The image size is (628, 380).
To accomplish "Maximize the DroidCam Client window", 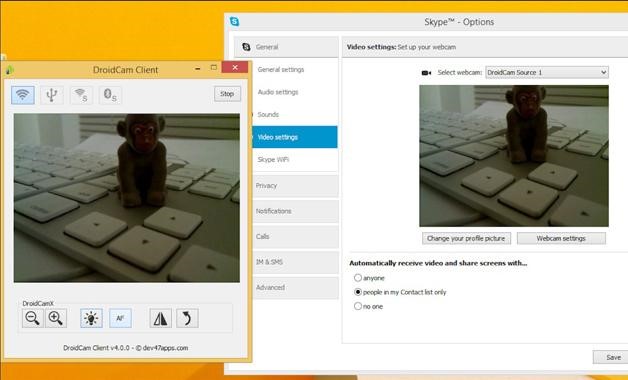I will [213, 68].
